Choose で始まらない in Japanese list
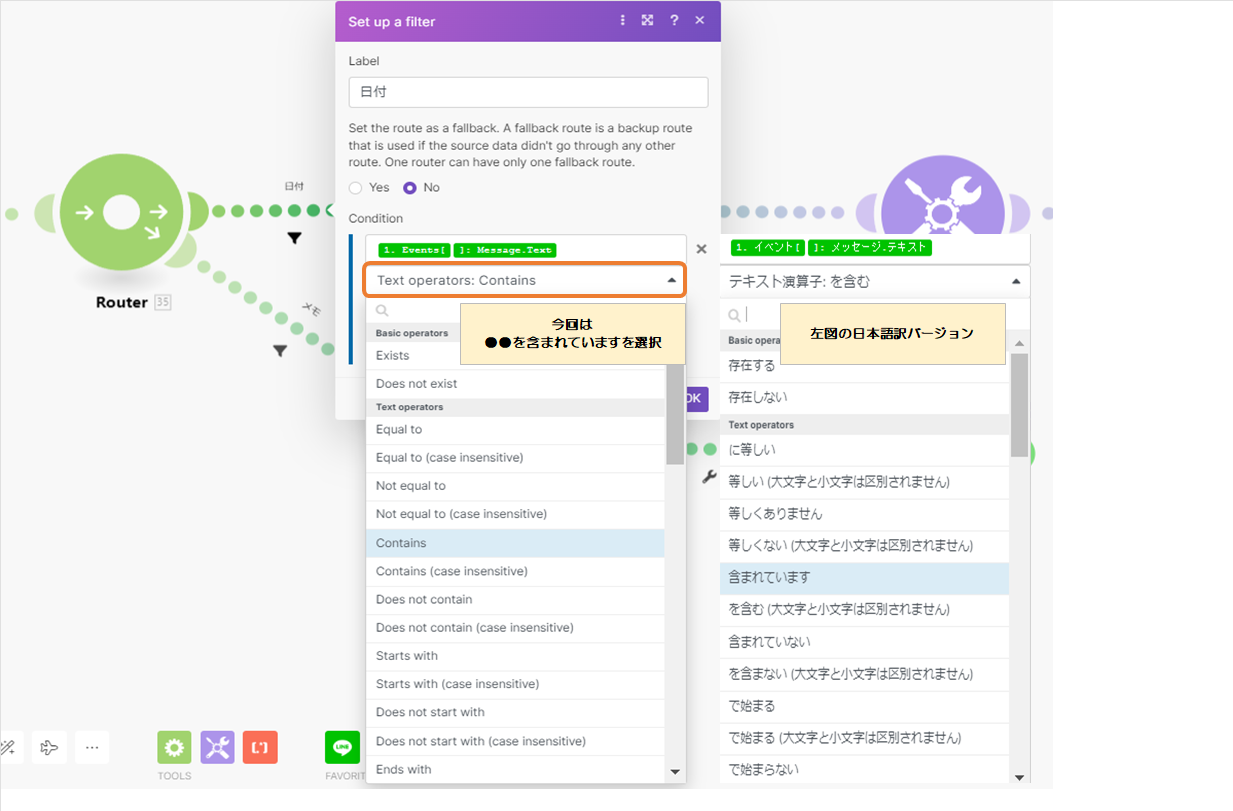1233x811 pixels. click(x=864, y=770)
